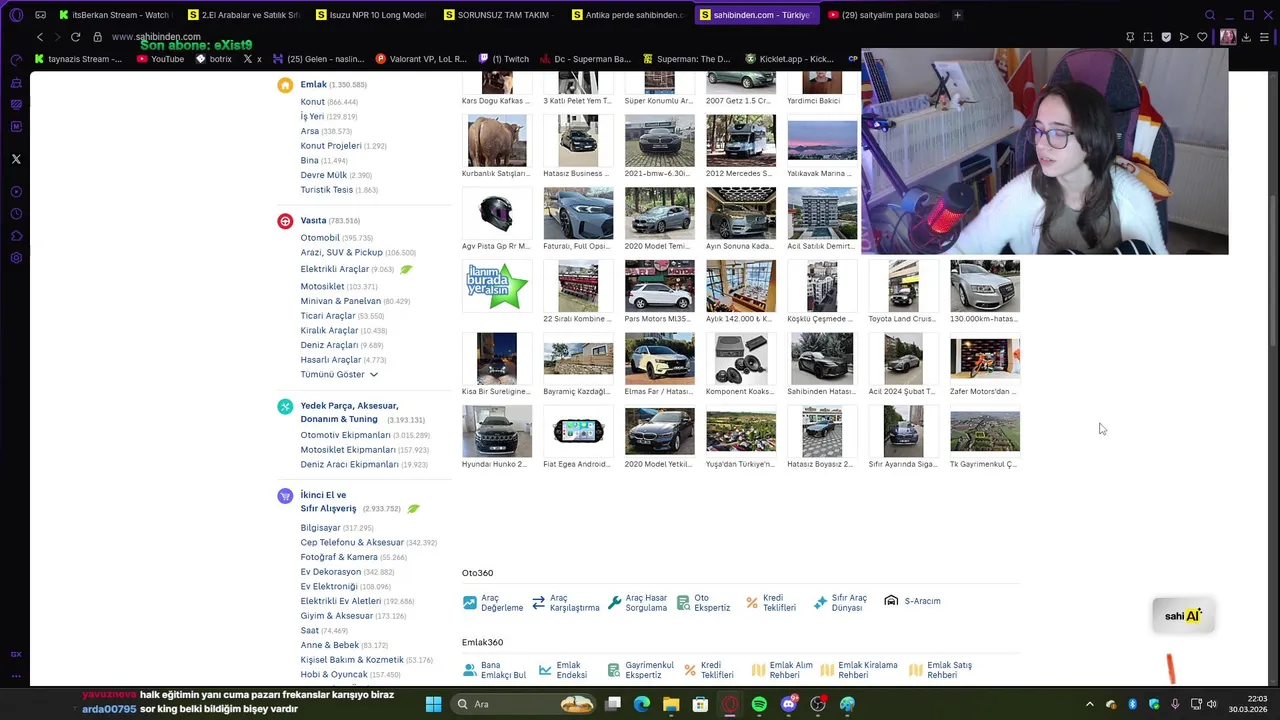
Task: Switch to Antika perde sahibinden tab
Action: point(627,15)
